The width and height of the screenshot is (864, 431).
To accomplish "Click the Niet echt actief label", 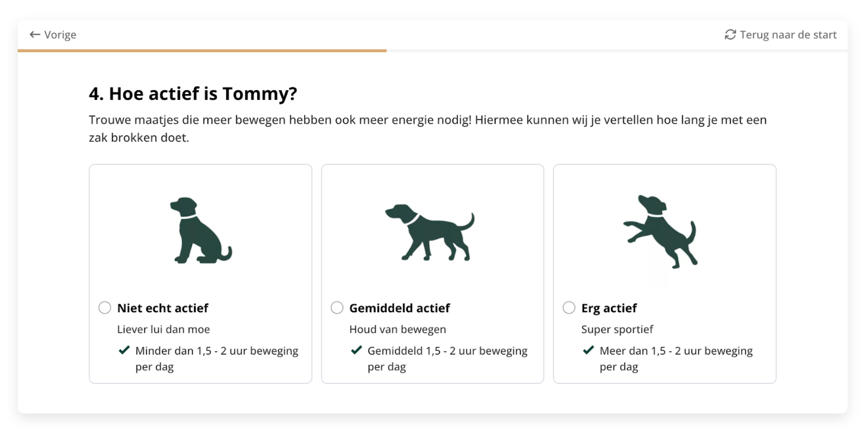I will point(163,308).
